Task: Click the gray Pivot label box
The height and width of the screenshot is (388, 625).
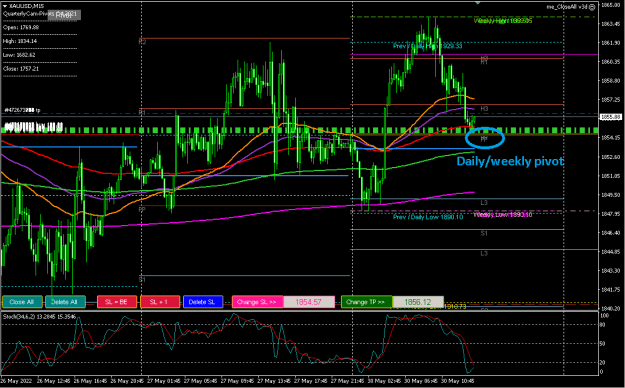Action: pyautogui.click(x=64, y=15)
